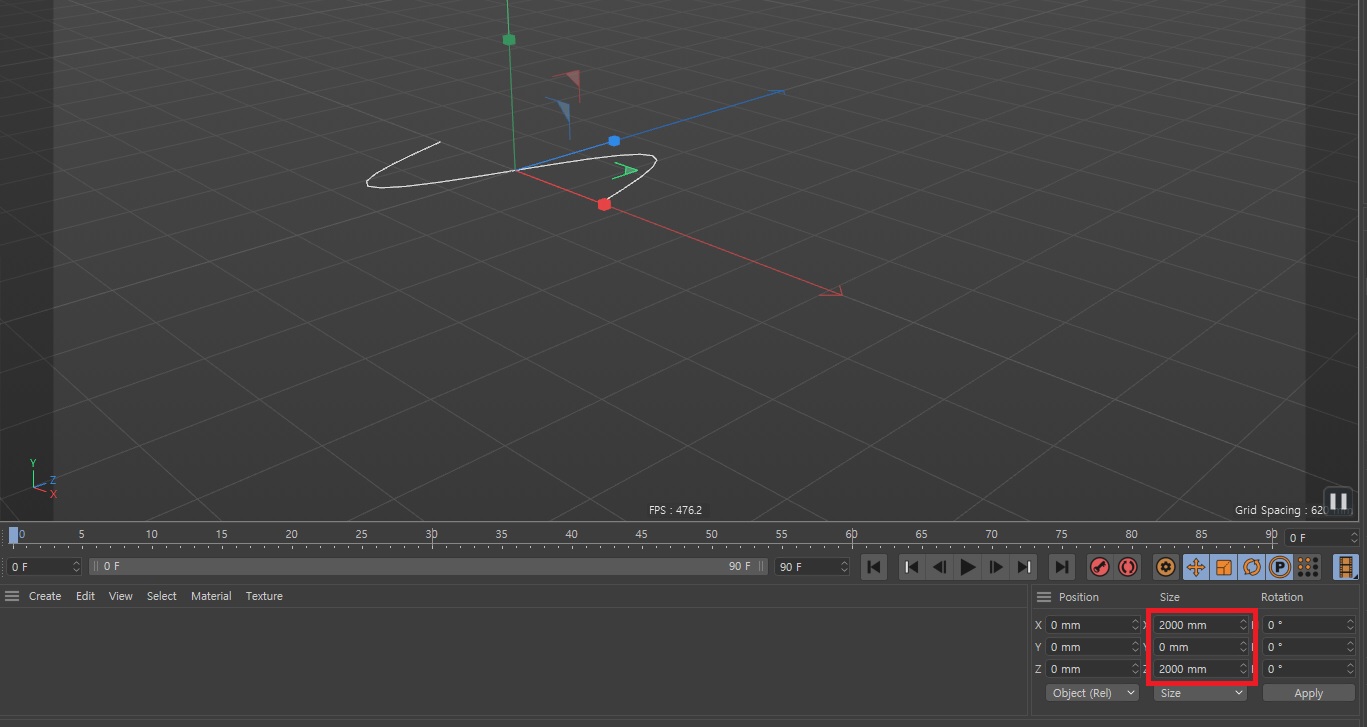Toggle Autokeying red circle button

1128,567
